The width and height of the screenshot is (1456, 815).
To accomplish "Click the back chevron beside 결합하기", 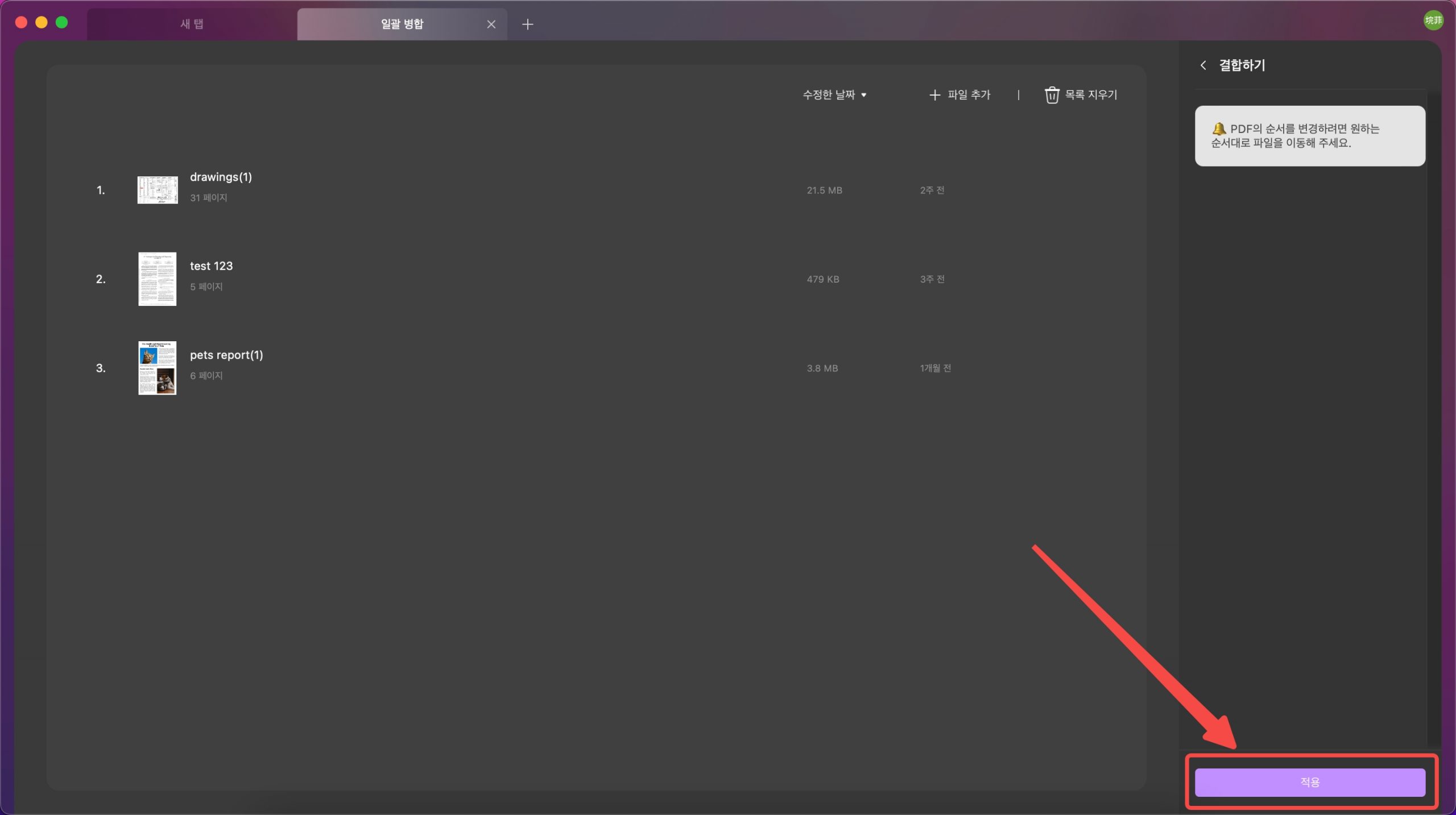I will pyautogui.click(x=1203, y=65).
